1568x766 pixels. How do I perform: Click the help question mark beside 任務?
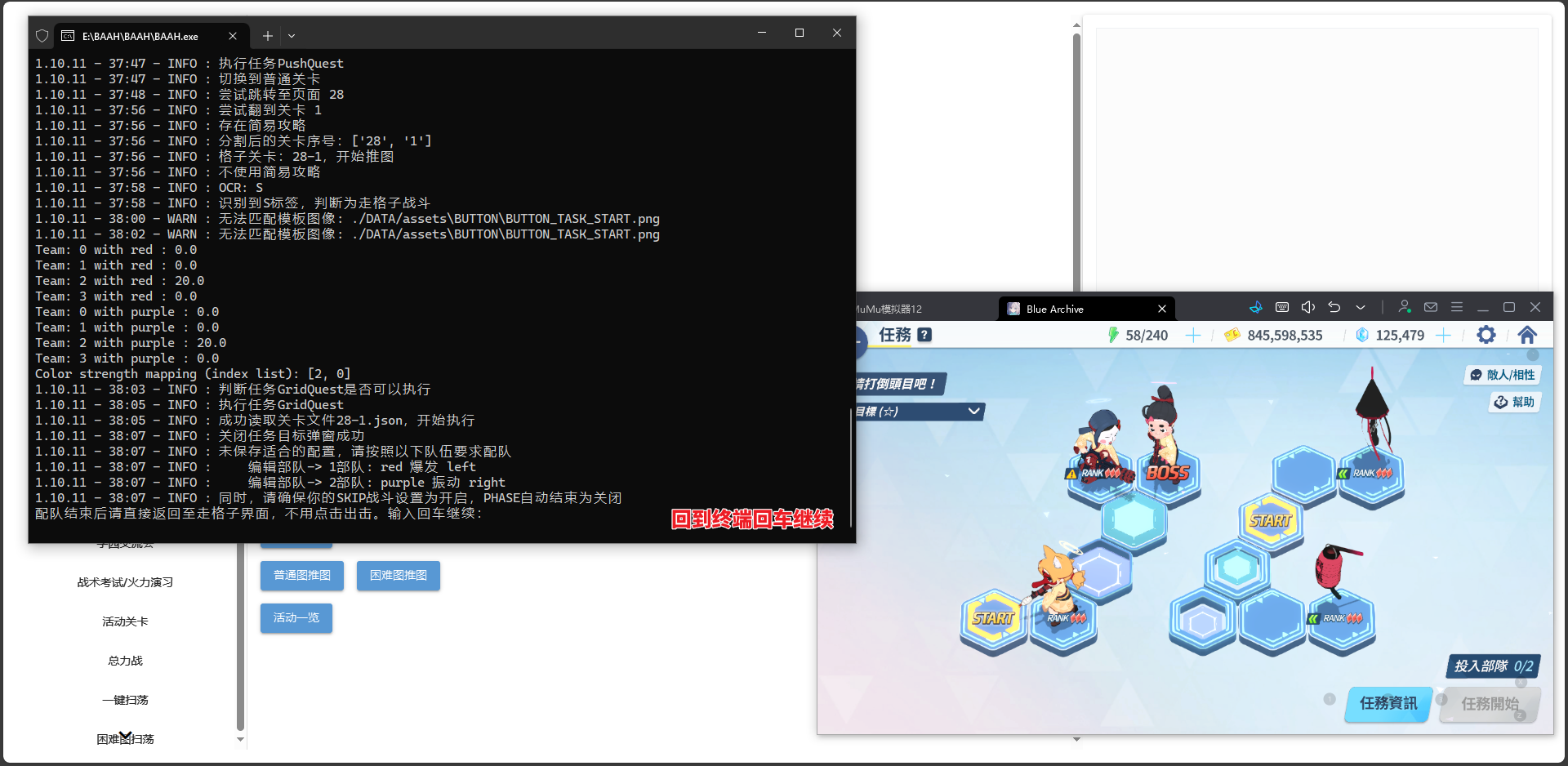[924, 335]
